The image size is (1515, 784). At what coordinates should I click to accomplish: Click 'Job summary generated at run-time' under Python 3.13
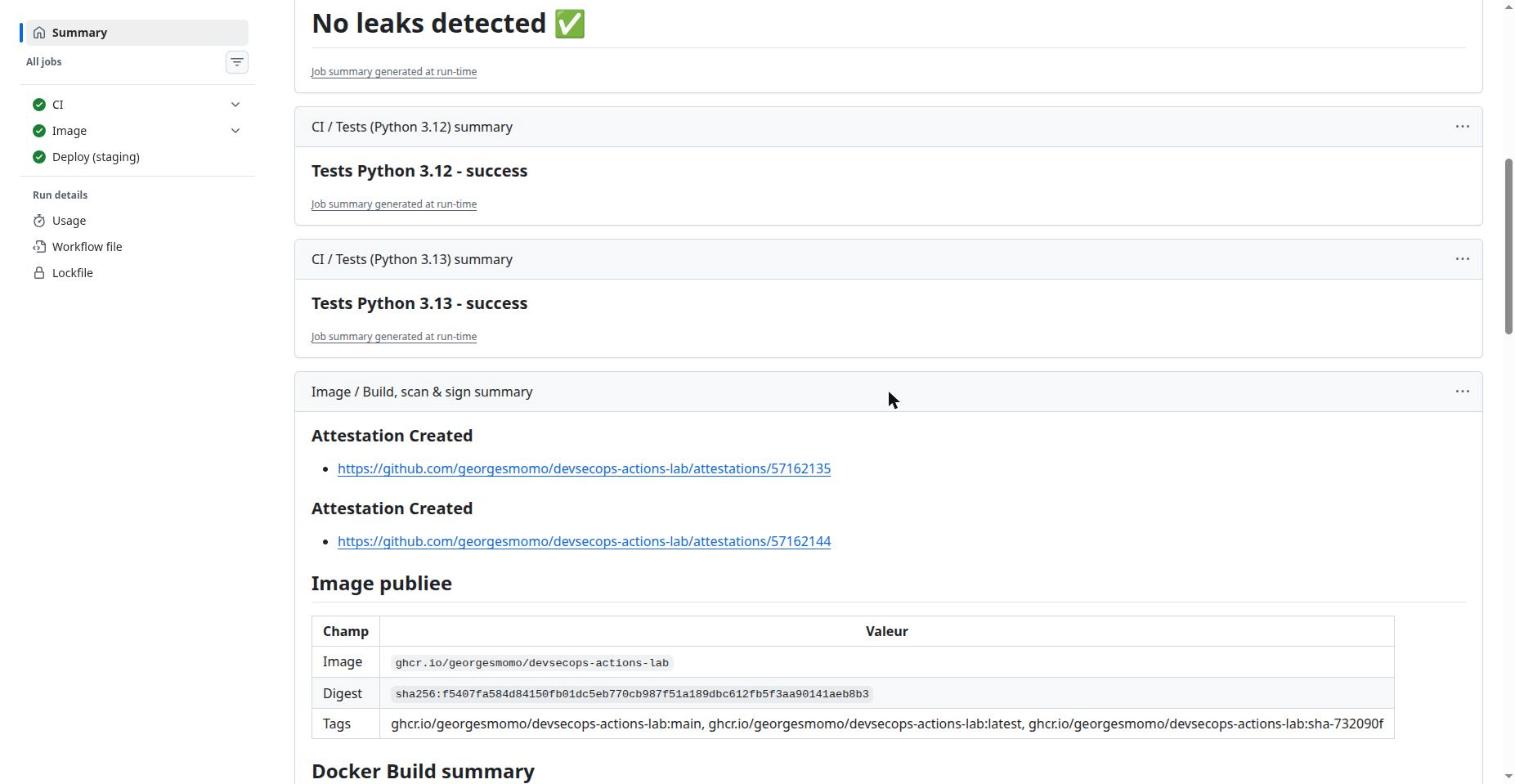click(x=394, y=336)
